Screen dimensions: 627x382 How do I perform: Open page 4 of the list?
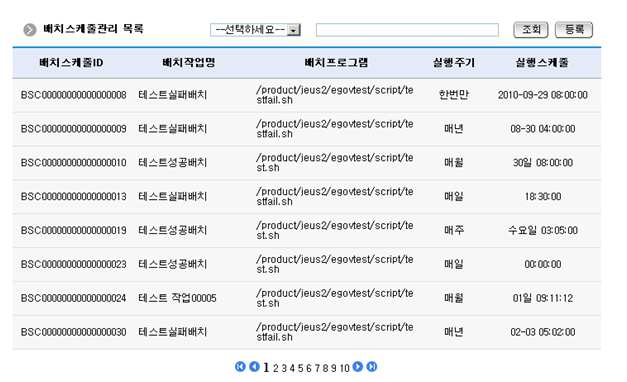point(292,368)
